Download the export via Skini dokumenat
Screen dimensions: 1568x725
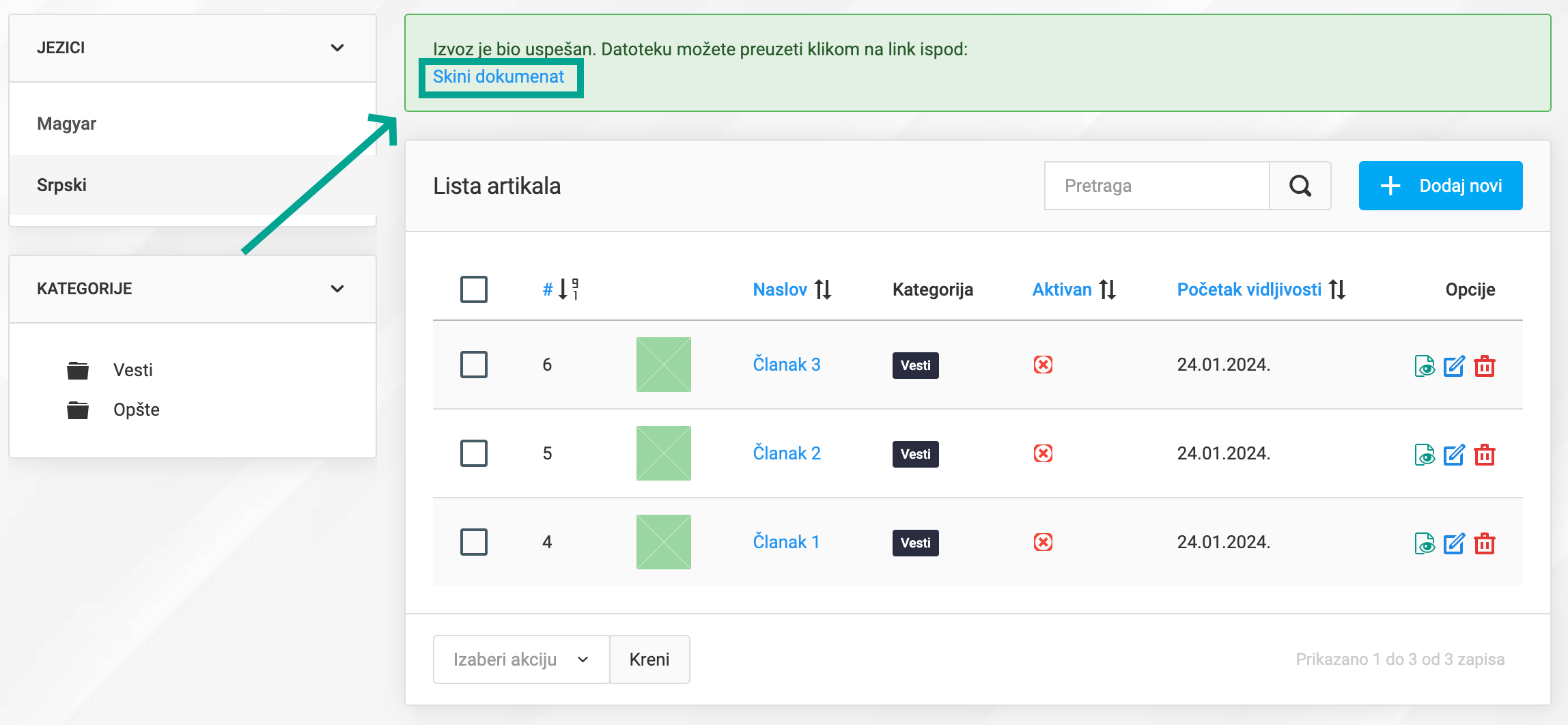point(499,76)
